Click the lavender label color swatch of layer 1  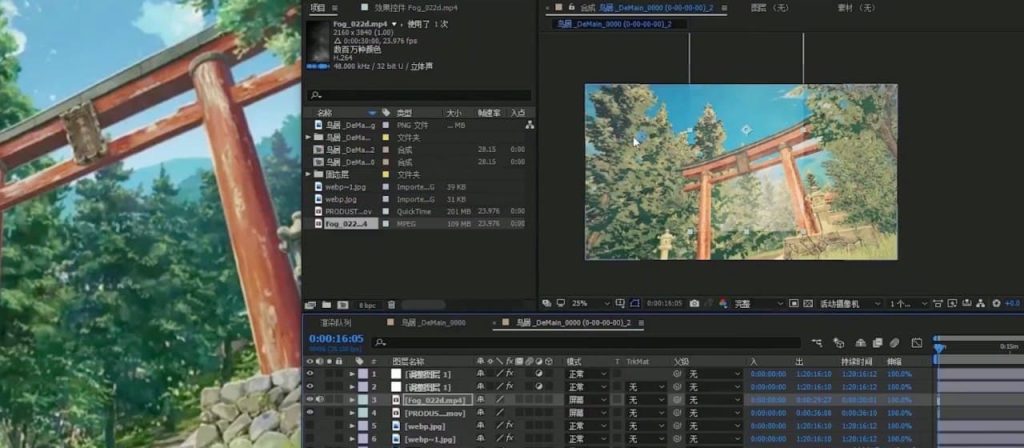pos(362,374)
